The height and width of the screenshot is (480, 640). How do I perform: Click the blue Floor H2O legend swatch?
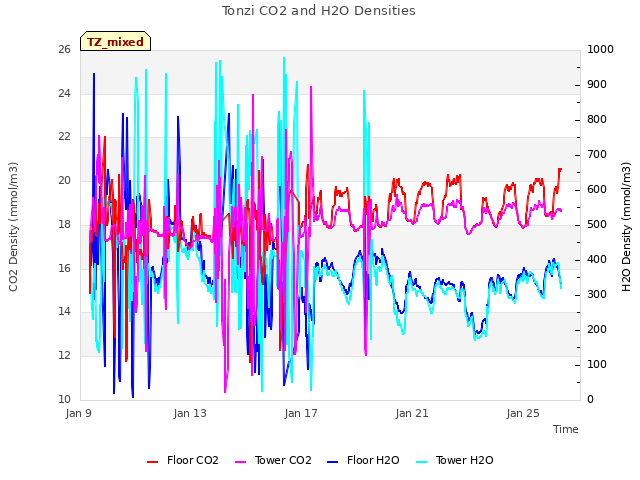click(333, 462)
